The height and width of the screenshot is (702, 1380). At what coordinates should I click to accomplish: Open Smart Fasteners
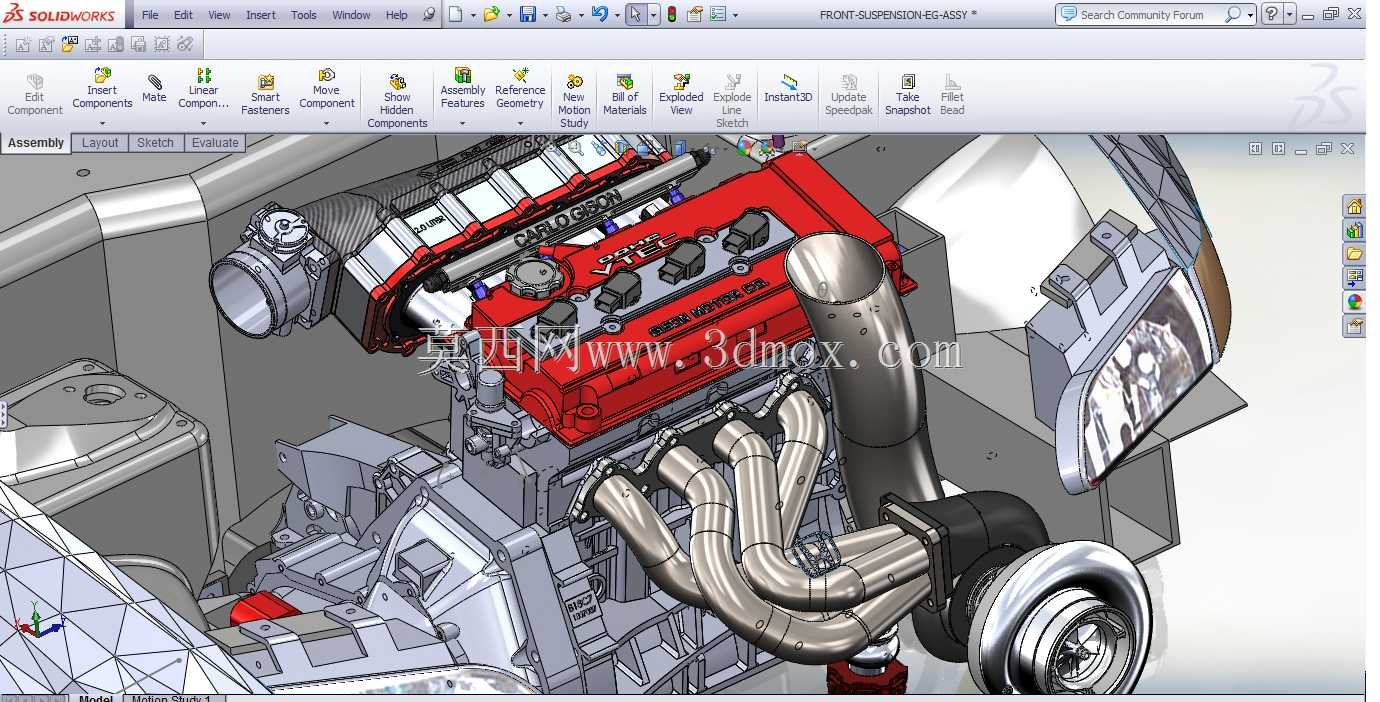[265, 96]
